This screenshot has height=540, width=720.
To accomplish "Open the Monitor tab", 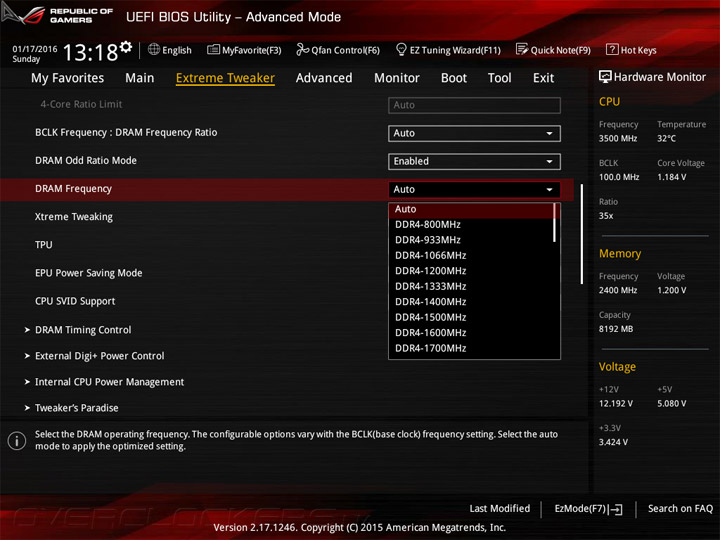I will [x=397, y=78].
